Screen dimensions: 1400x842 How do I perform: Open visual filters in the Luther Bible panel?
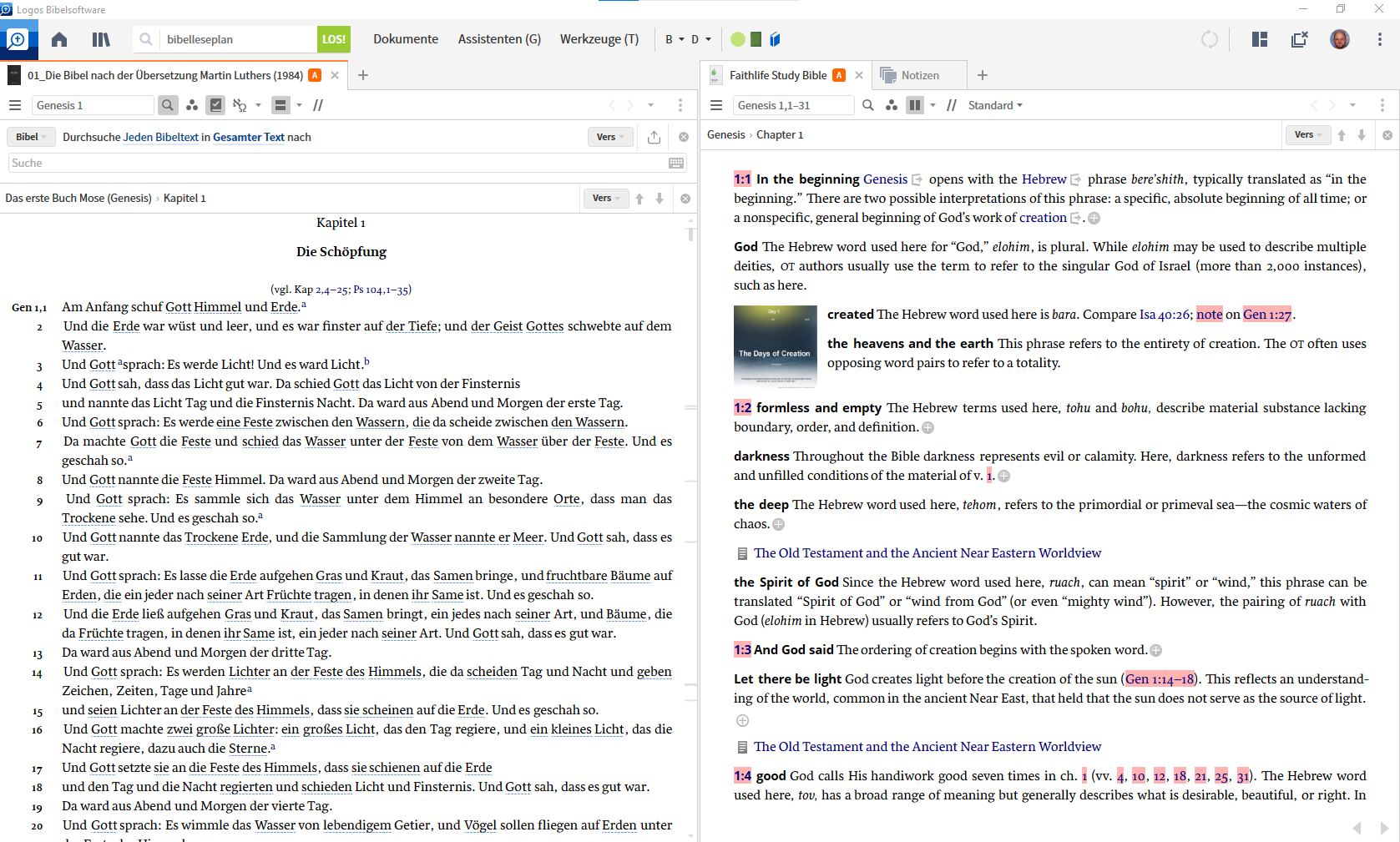(x=192, y=105)
